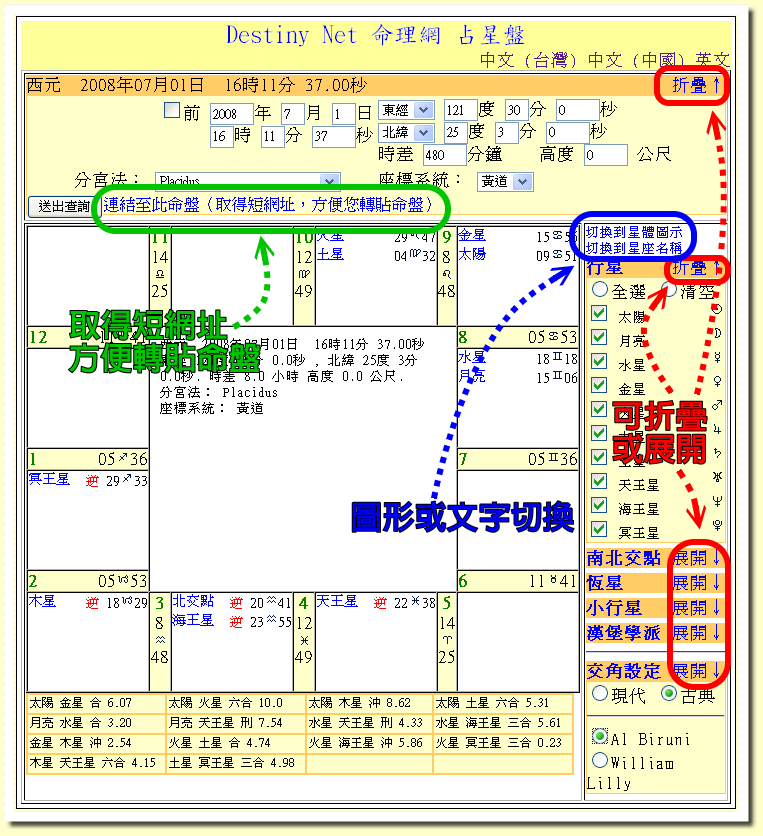Uncheck the 月亮 planet checkbox
This screenshot has width=763, height=836.
[x=599, y=337]
